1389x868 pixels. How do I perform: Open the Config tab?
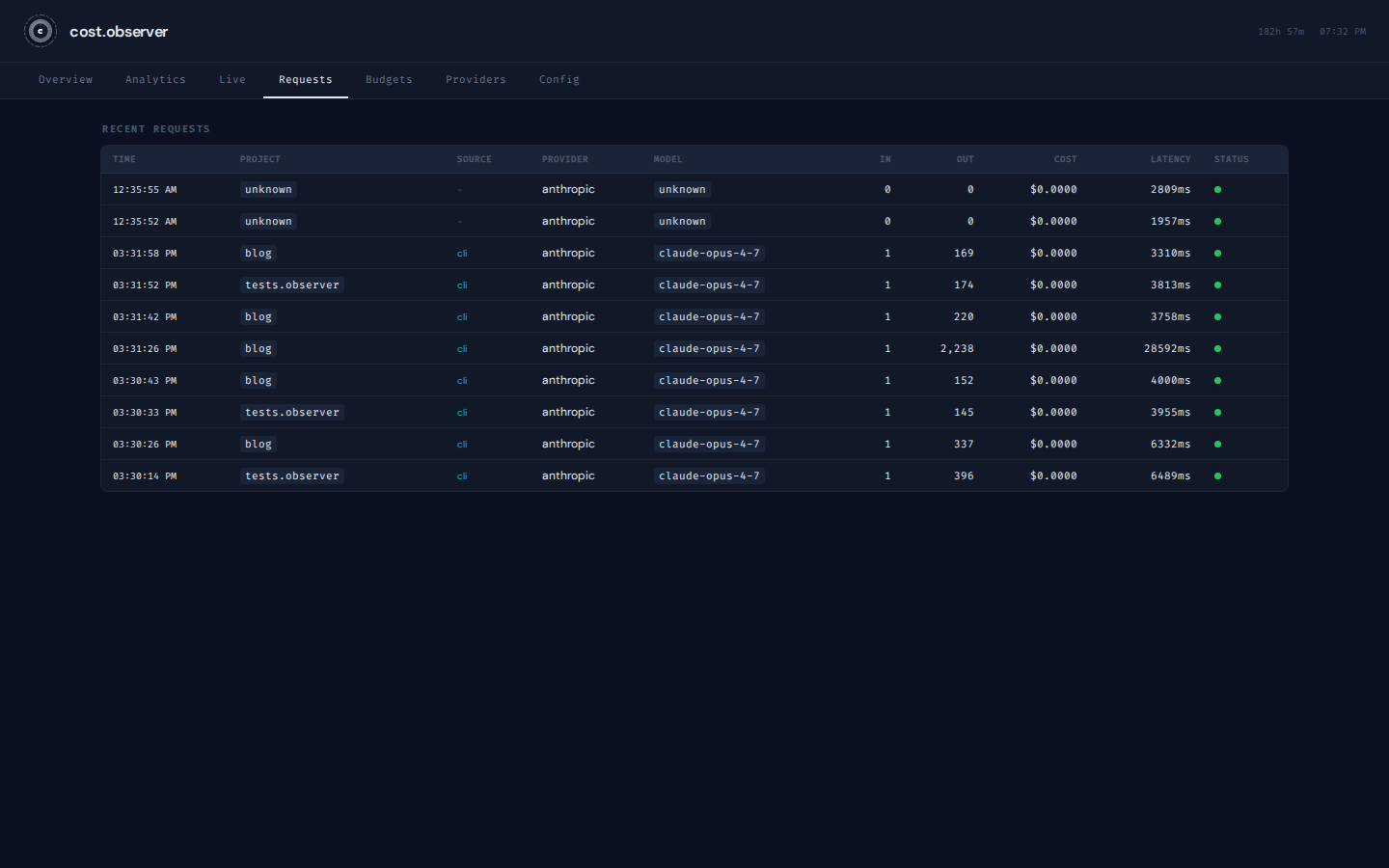point(559,80)
